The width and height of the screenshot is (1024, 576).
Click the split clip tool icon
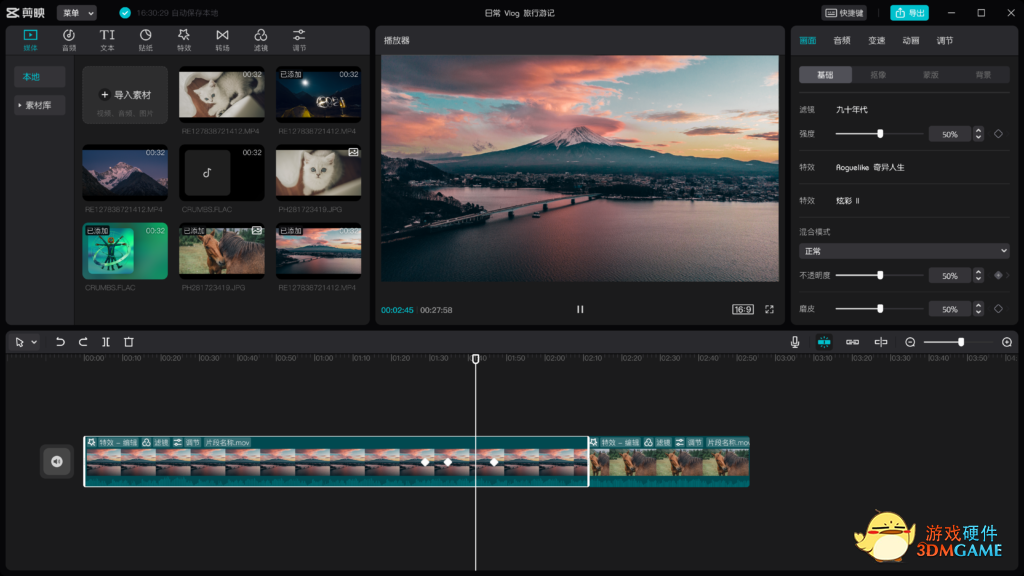click(106, 342)
